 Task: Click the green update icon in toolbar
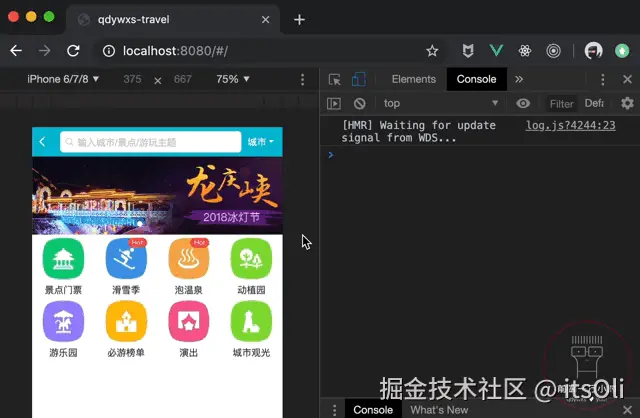(622, 51)
